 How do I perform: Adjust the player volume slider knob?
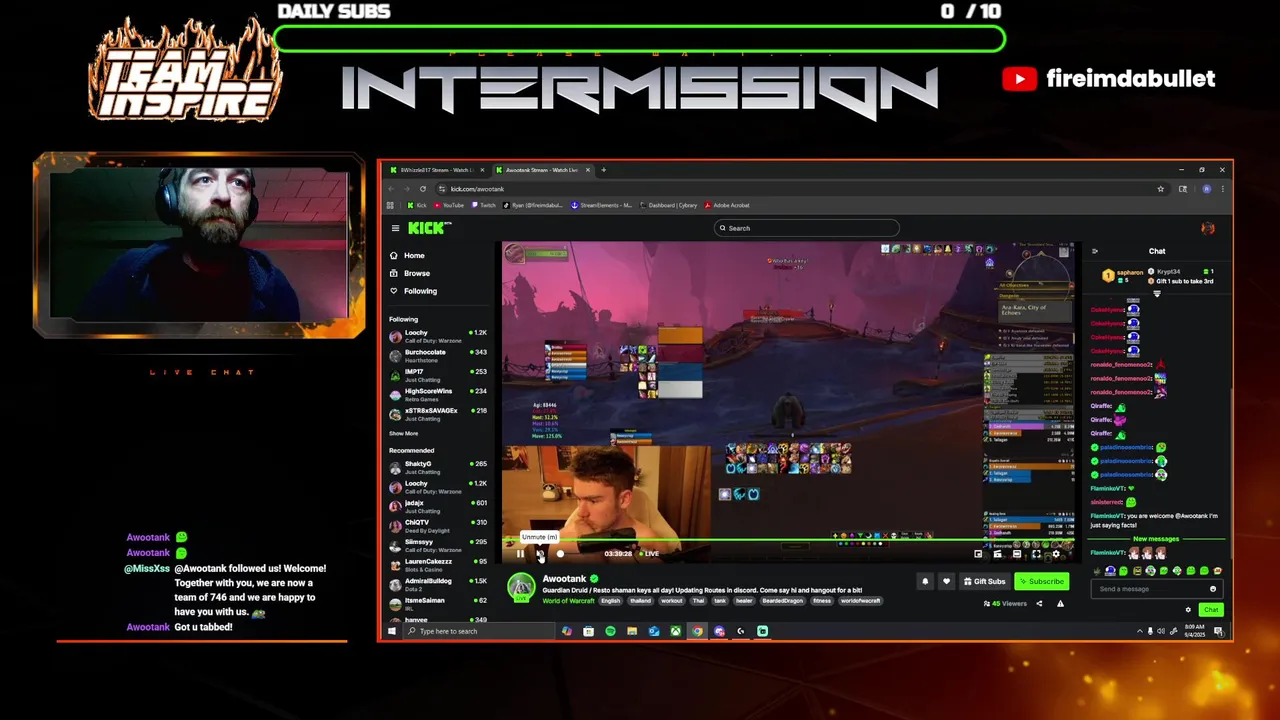tap(560, 554)
